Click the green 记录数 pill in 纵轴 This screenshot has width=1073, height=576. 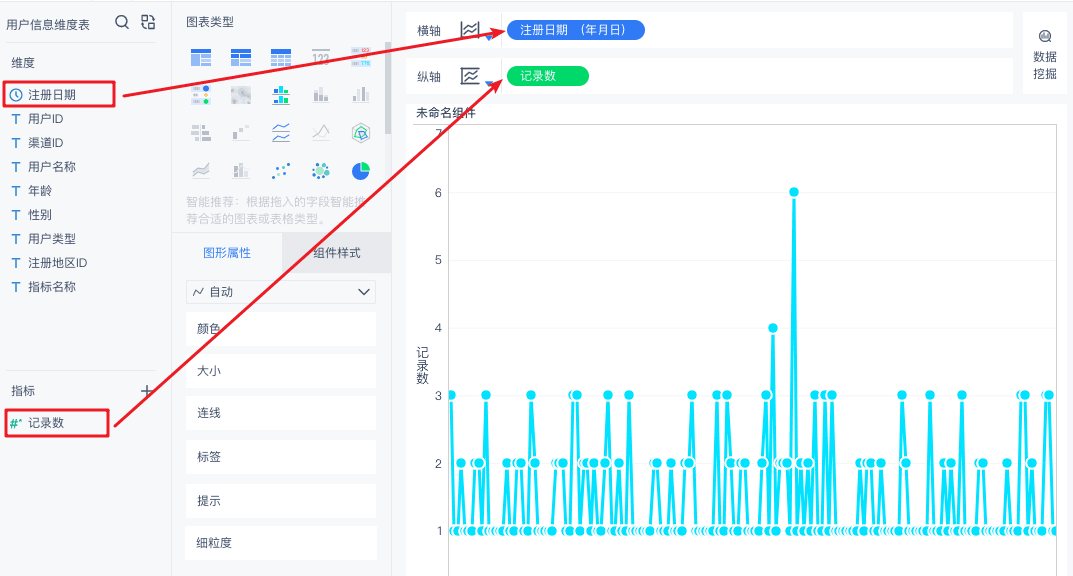547,76
